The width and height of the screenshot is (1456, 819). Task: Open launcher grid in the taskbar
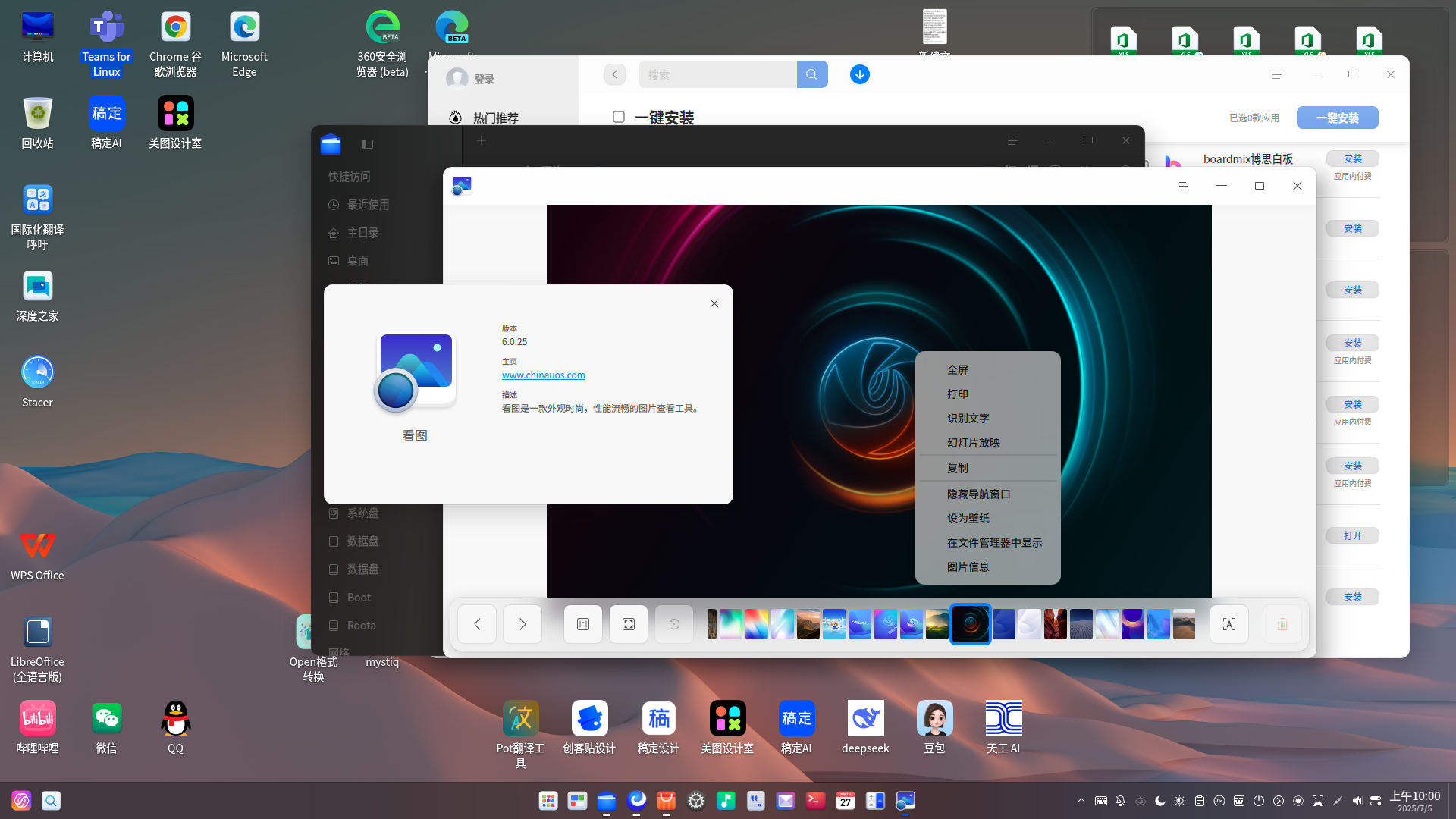(548, 801)
